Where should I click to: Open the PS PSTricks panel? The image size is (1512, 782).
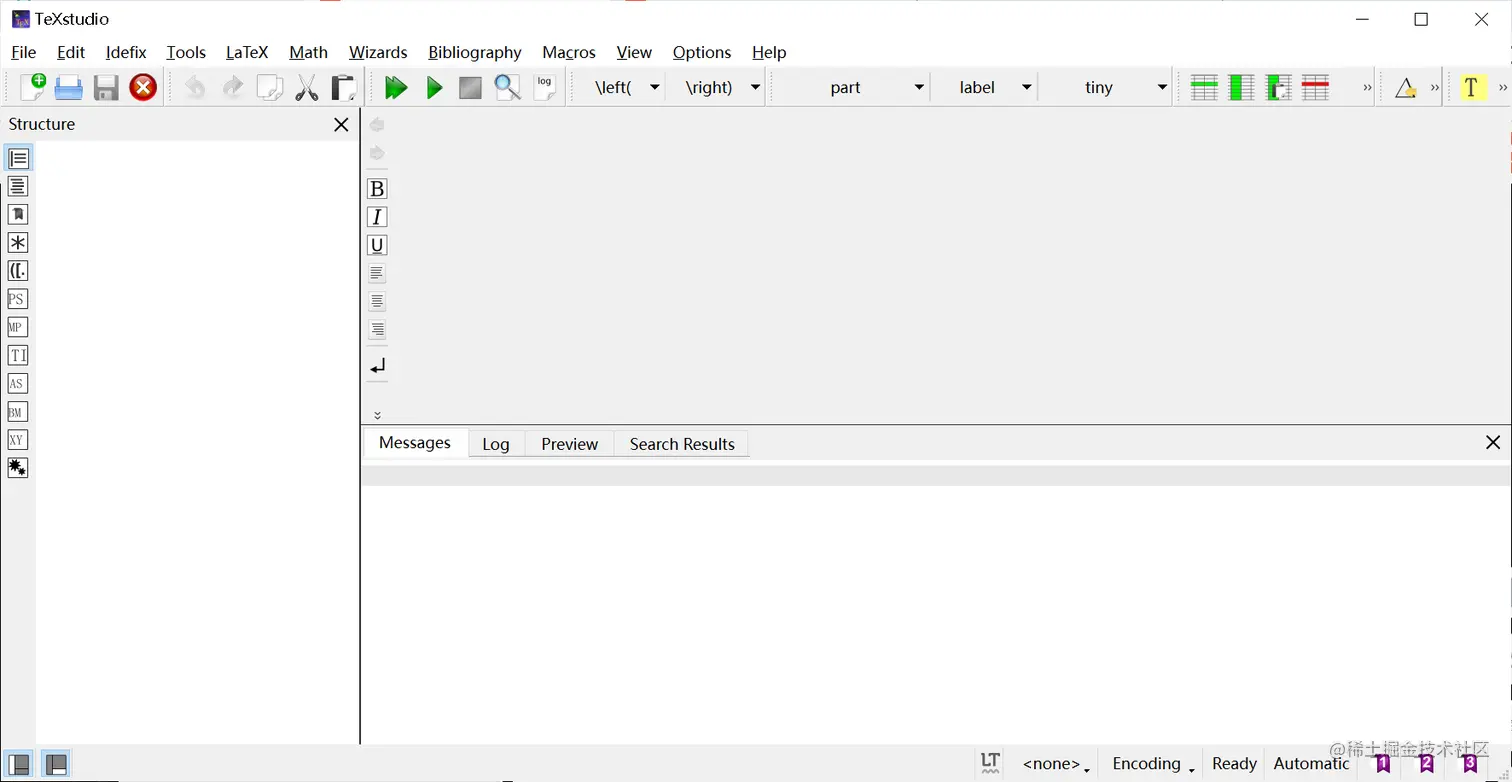pyautogui.click(x=18, y=299)
